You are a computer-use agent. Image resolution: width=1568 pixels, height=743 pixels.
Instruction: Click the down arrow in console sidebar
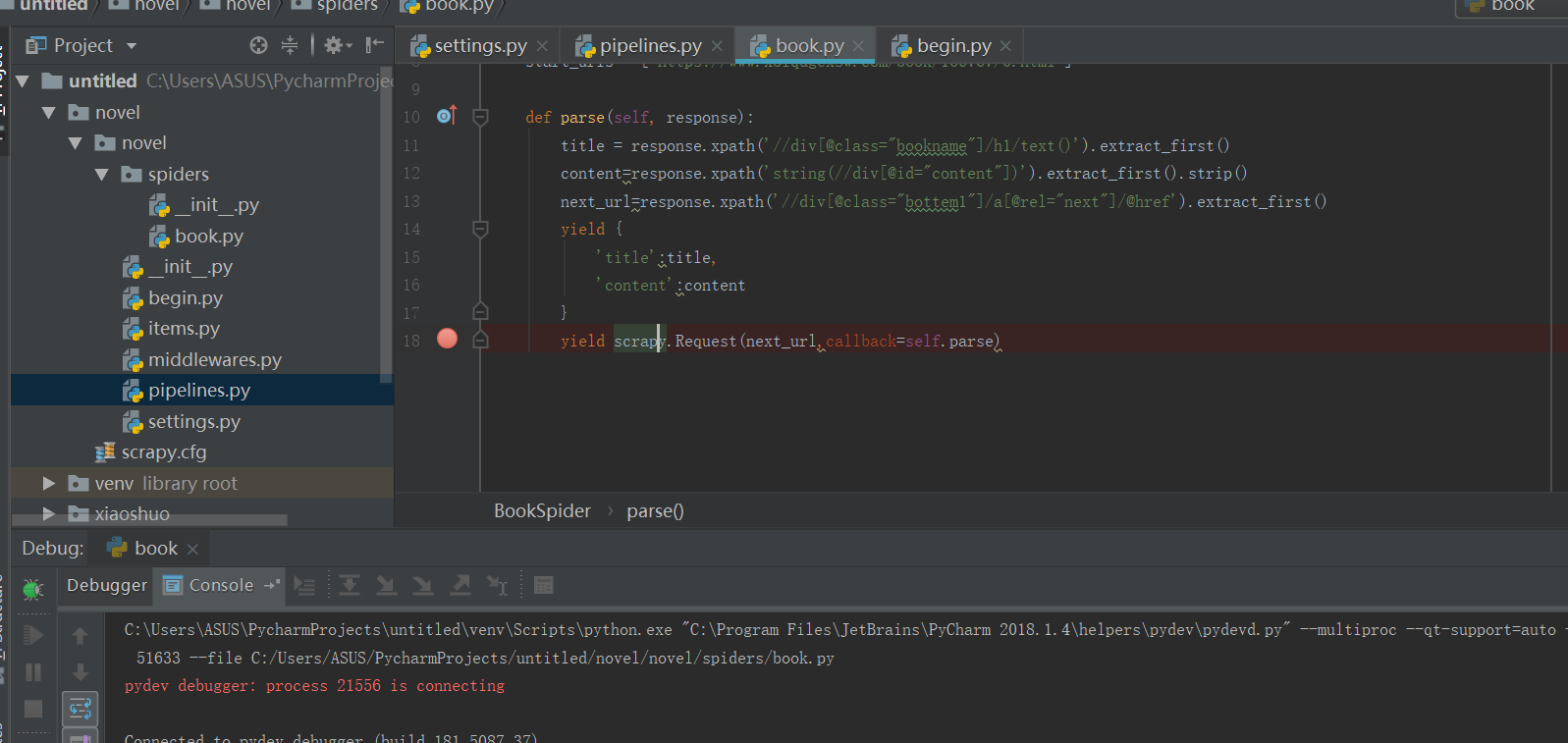coord(81,672)
